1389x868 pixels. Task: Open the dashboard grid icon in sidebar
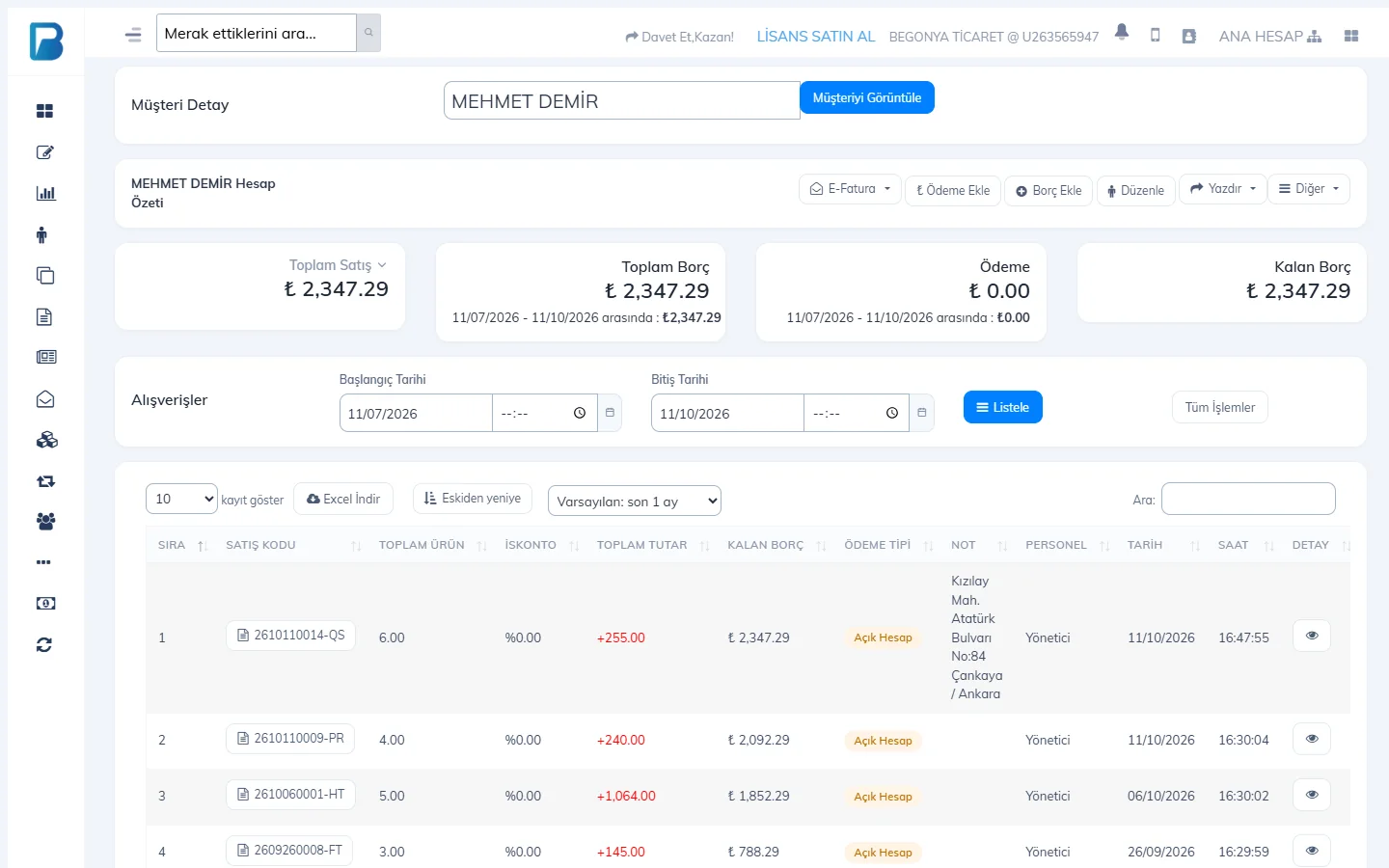(44, 111)
